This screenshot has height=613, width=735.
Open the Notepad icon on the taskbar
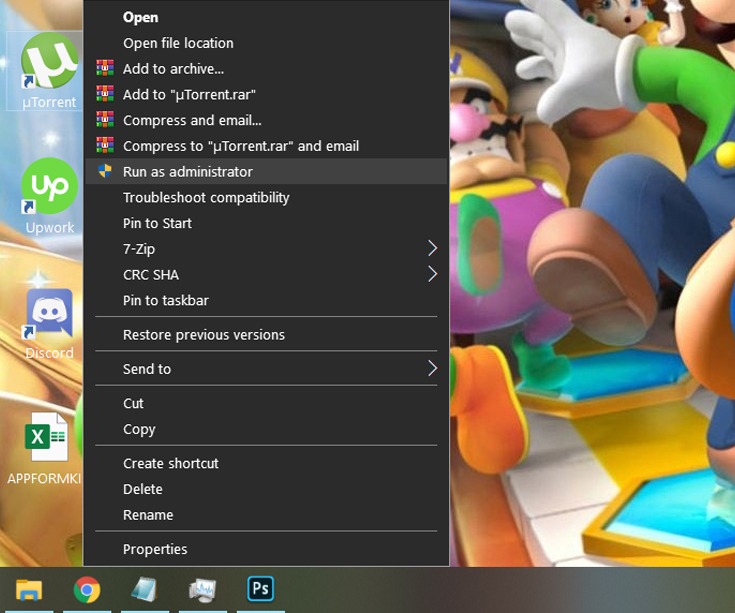point(144,589)
